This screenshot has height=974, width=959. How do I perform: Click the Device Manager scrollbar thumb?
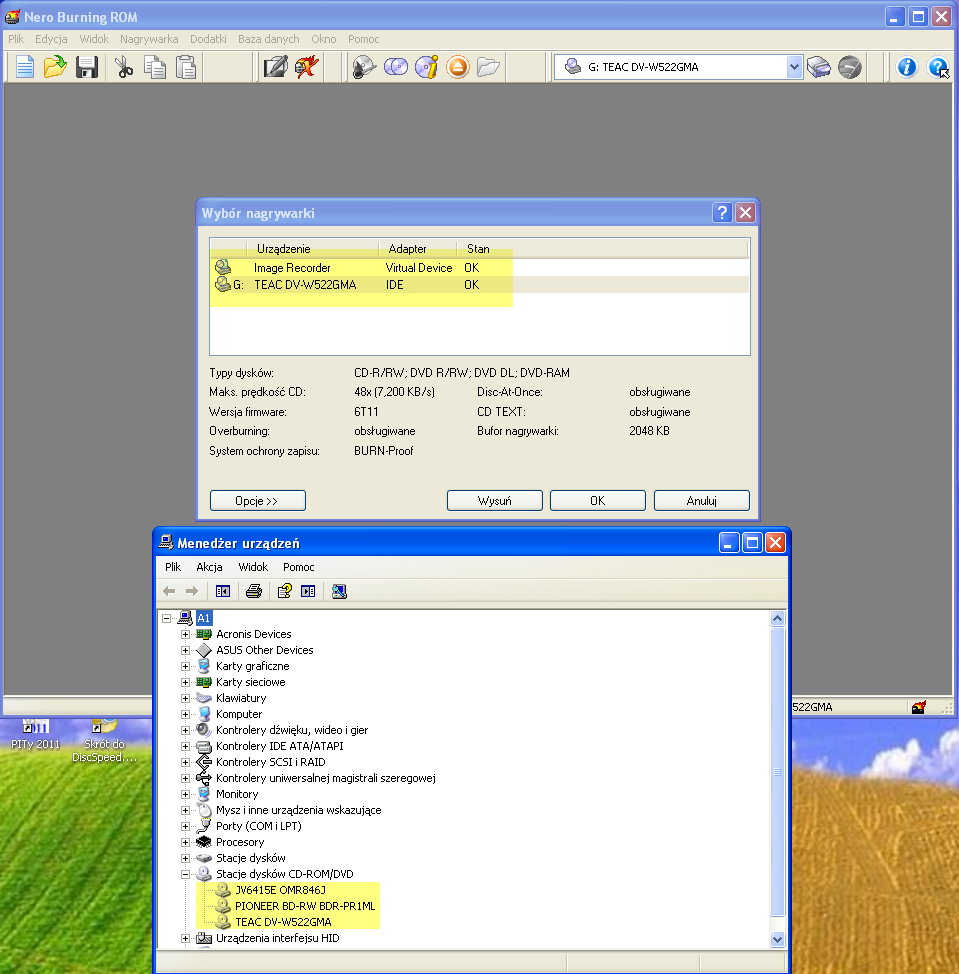pyautogui.click(x=778, y=771)
